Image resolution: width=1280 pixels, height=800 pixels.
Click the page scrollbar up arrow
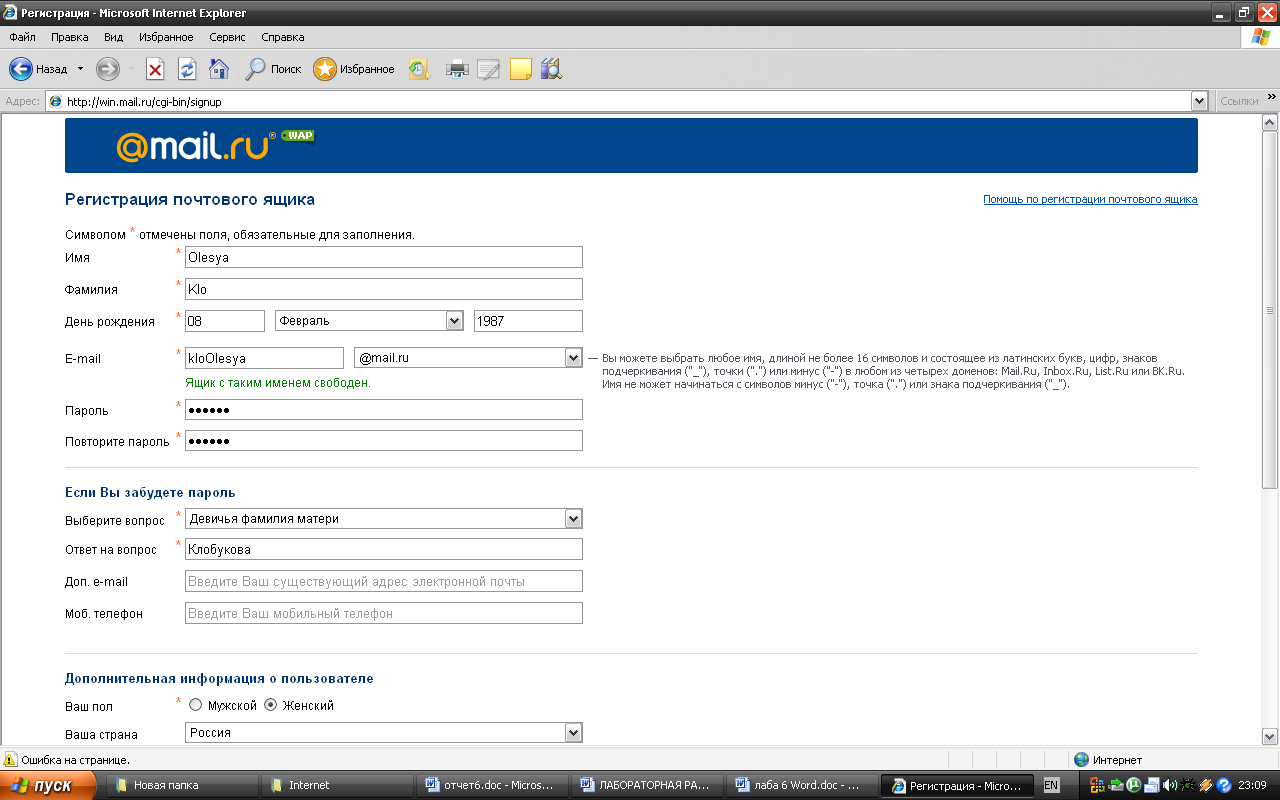click(1270, 122)
